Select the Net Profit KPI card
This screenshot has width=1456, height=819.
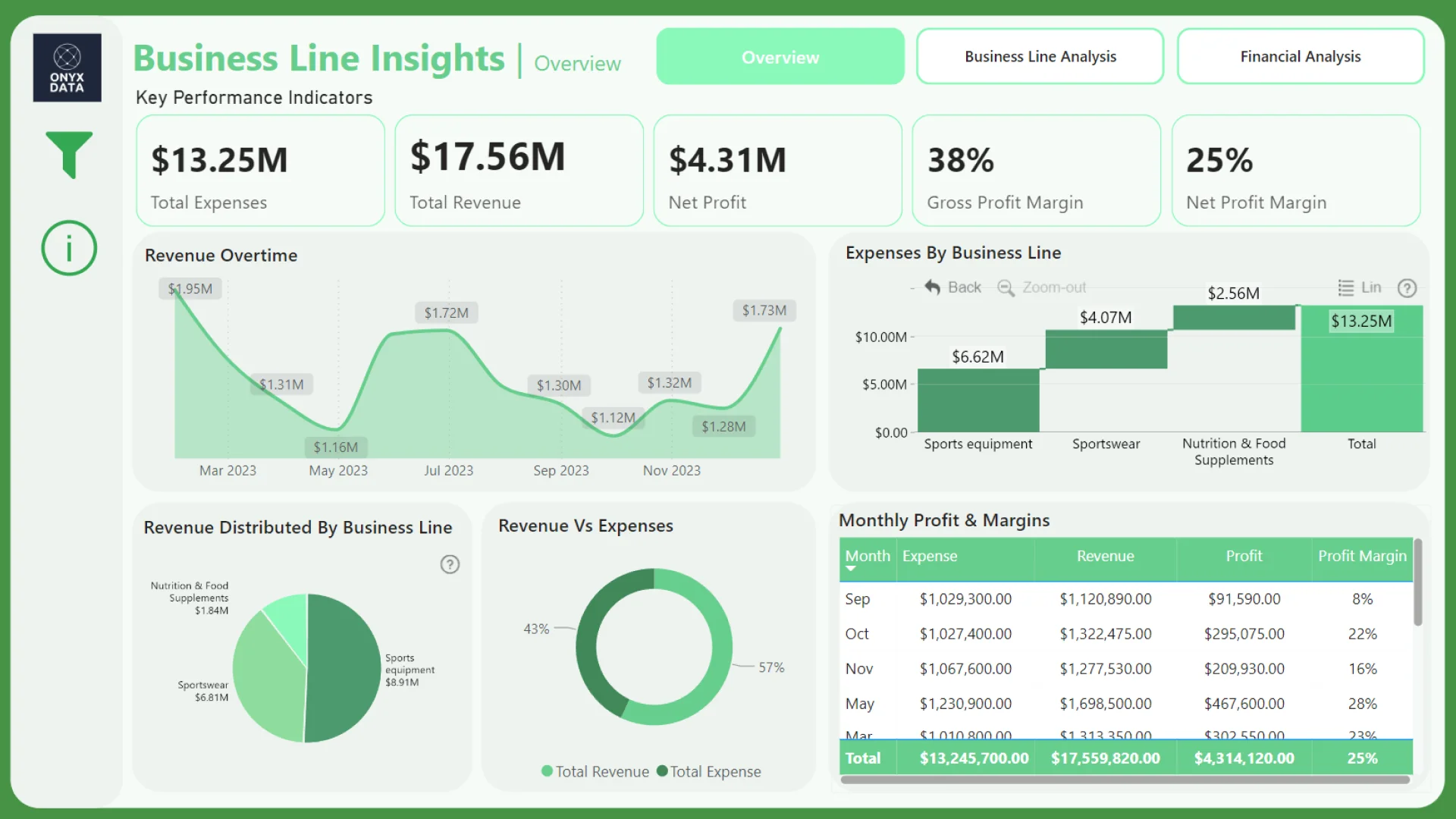[778, 171]
